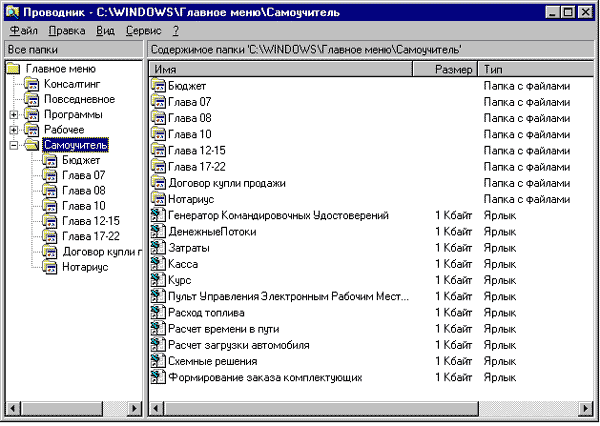This screenshot has height=426, width=600.
Task: Sort by the Имя column header
Action: click(x=281, y=69)
